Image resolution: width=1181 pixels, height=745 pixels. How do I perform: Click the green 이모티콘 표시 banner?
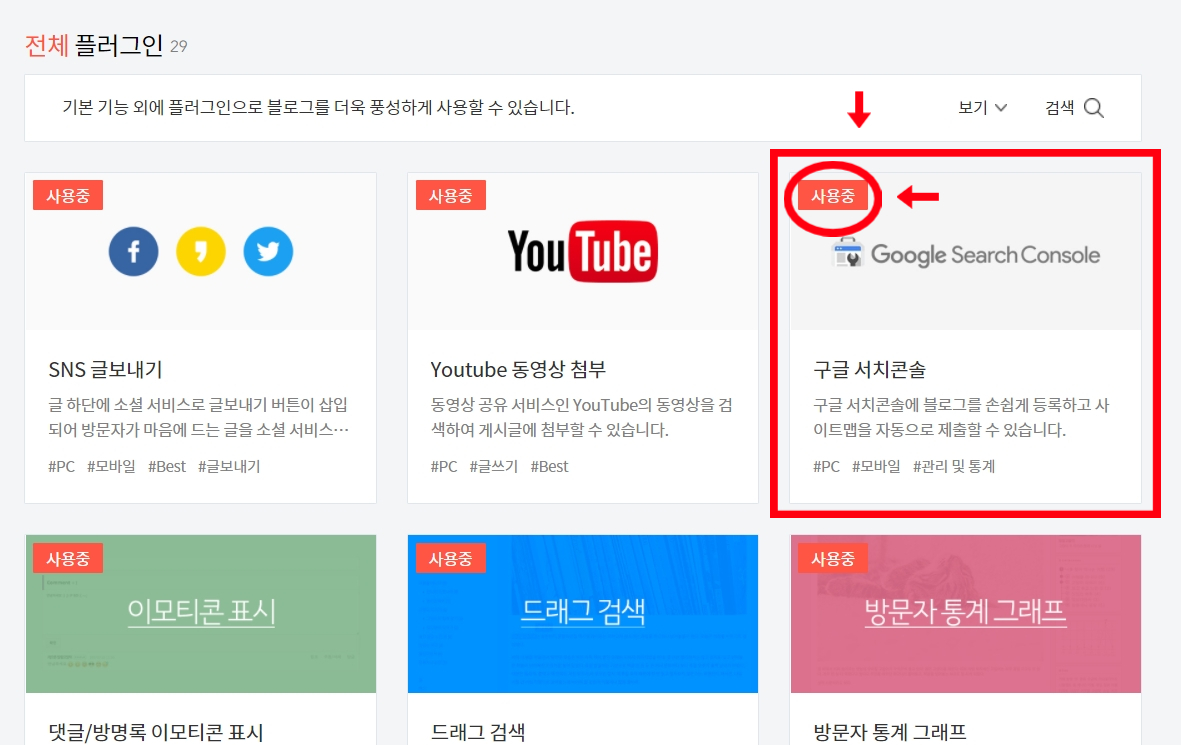pos(200,613)
